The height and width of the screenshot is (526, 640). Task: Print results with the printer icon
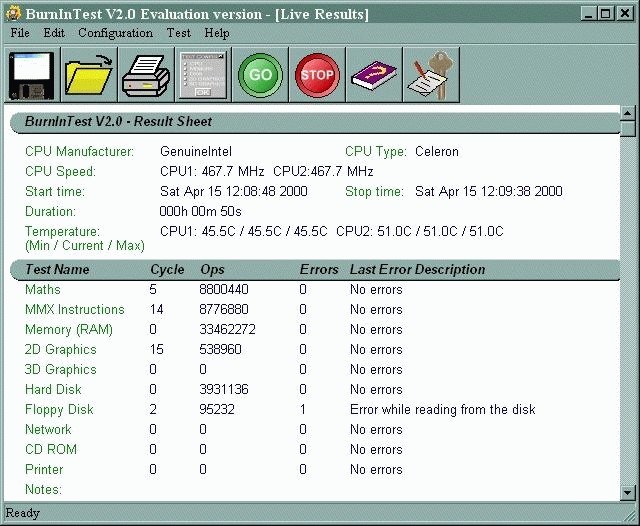tap(146, 75)
